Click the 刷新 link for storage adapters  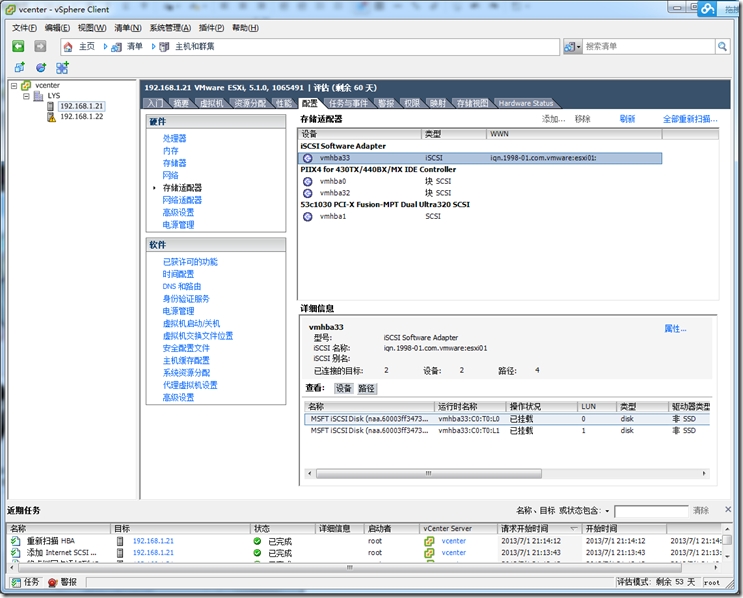click(x=627, y=119)
